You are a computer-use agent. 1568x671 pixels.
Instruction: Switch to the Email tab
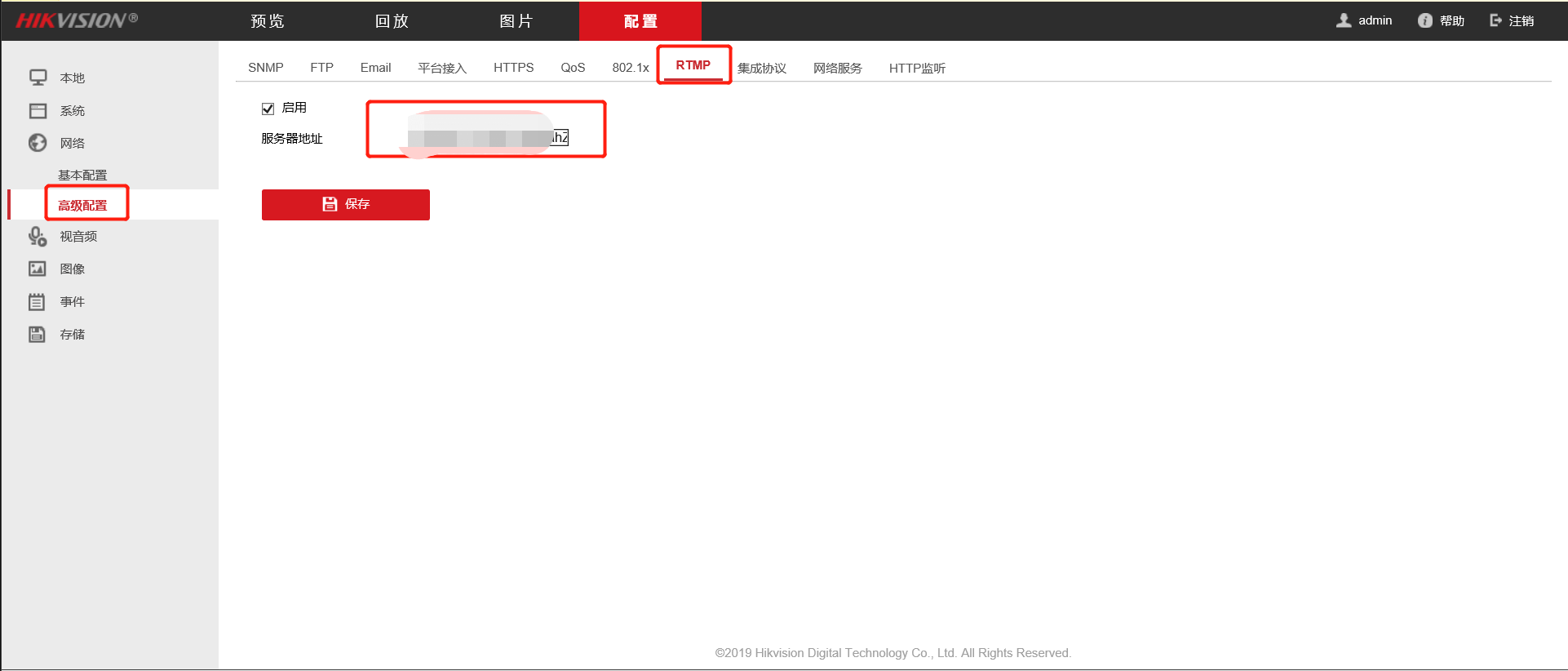[x=376, y=68]
